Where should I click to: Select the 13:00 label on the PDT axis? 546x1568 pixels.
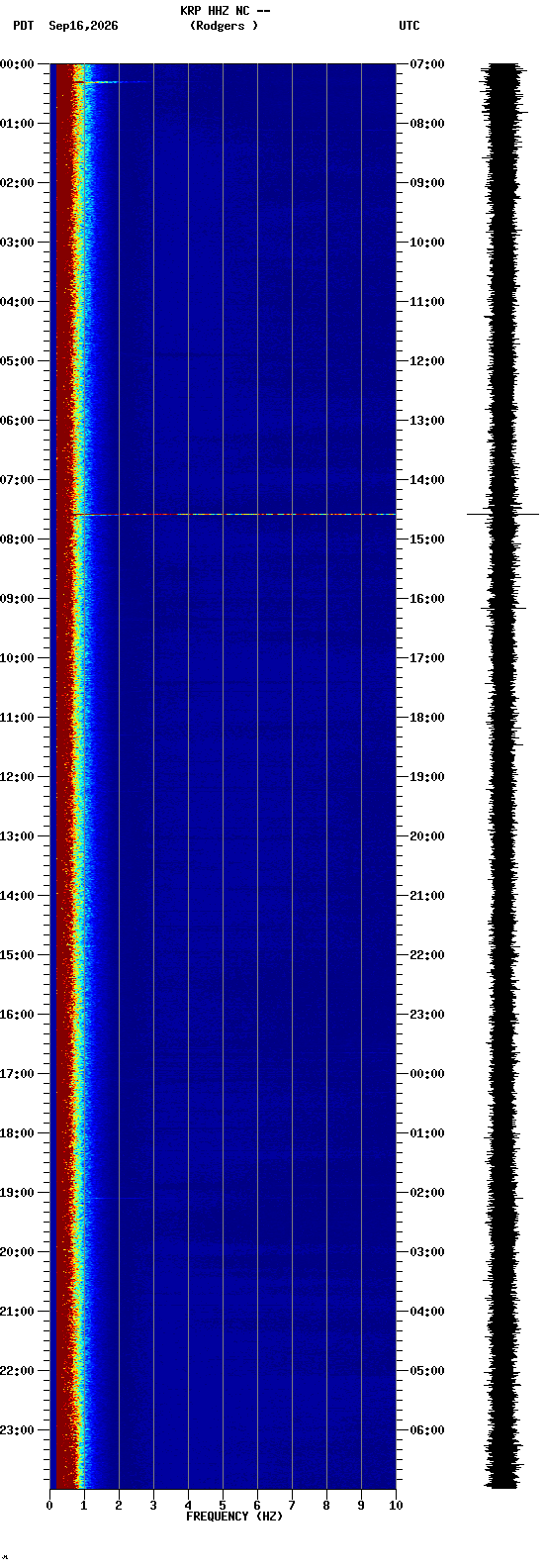click(x=17, y=836)
